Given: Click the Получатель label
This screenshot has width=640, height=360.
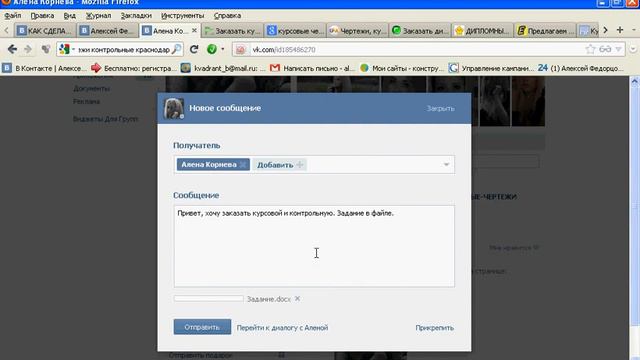Looking at the screenshot, I should (x=196, y=145).
